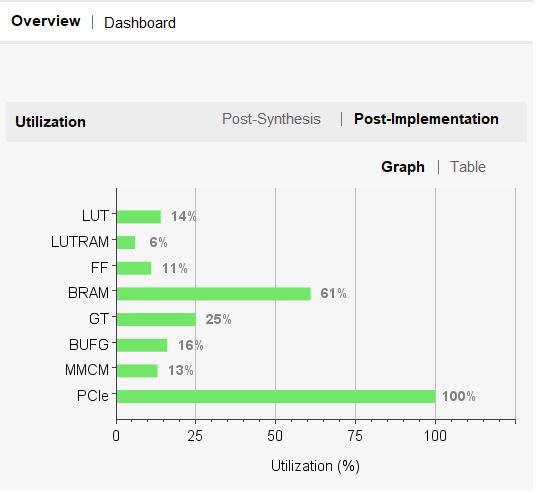Switch to the Dashboard view
Image resolution: width=543 pixels, height=492 pixels.
click(x=140, y=23)
